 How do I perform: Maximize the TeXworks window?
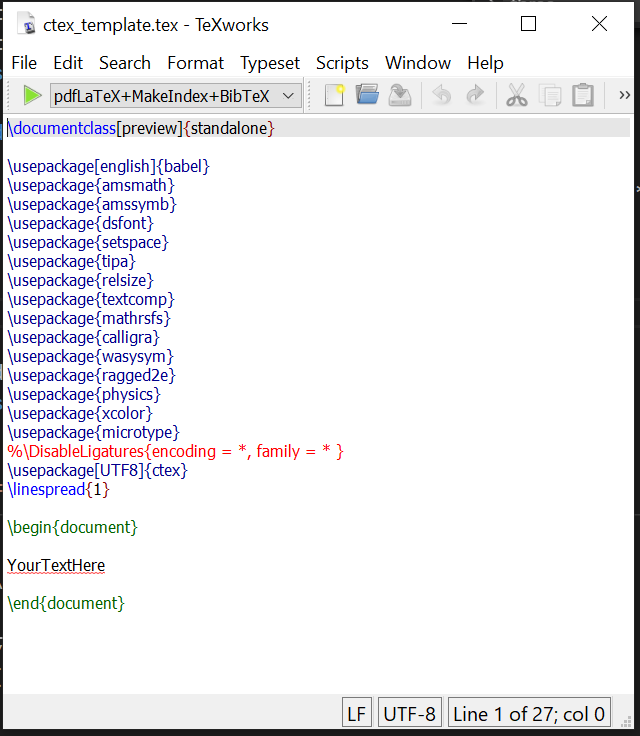pyautogui.click(x=529, y=23)
